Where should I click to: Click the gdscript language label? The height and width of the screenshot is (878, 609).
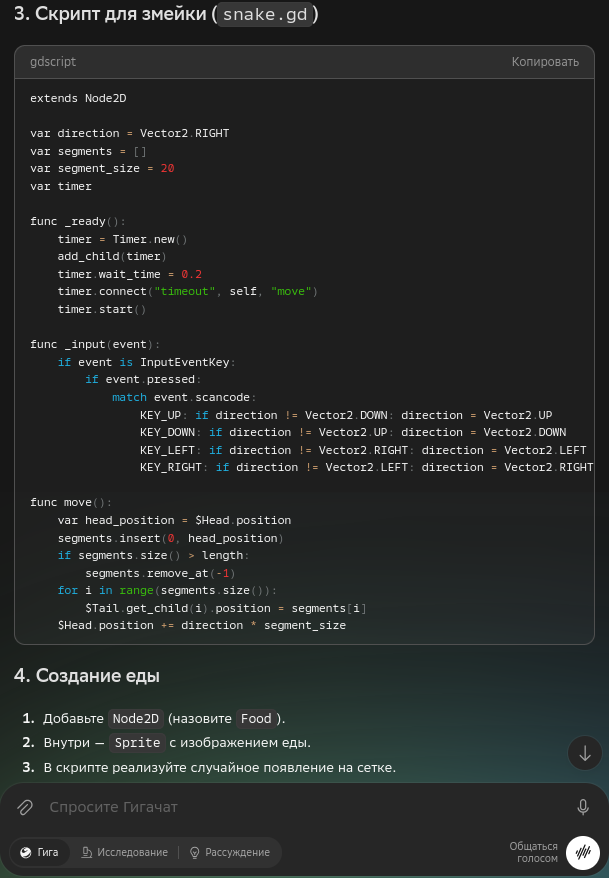point(53,62)
